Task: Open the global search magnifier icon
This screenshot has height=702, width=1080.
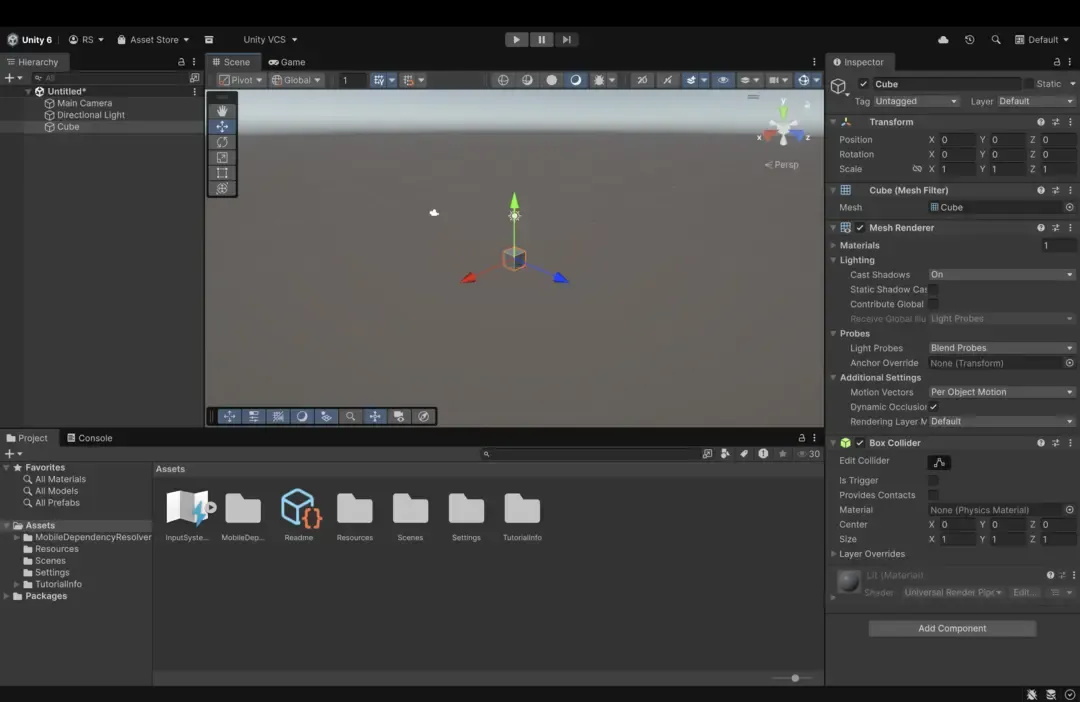Action: [x=996, y=40]
